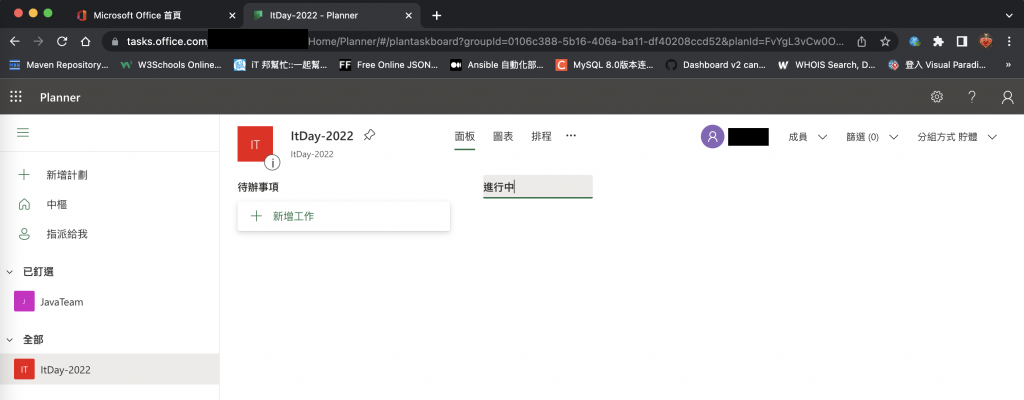
Task: Open the 篩選 (0) filter dropdown
Action: [872, 137]
